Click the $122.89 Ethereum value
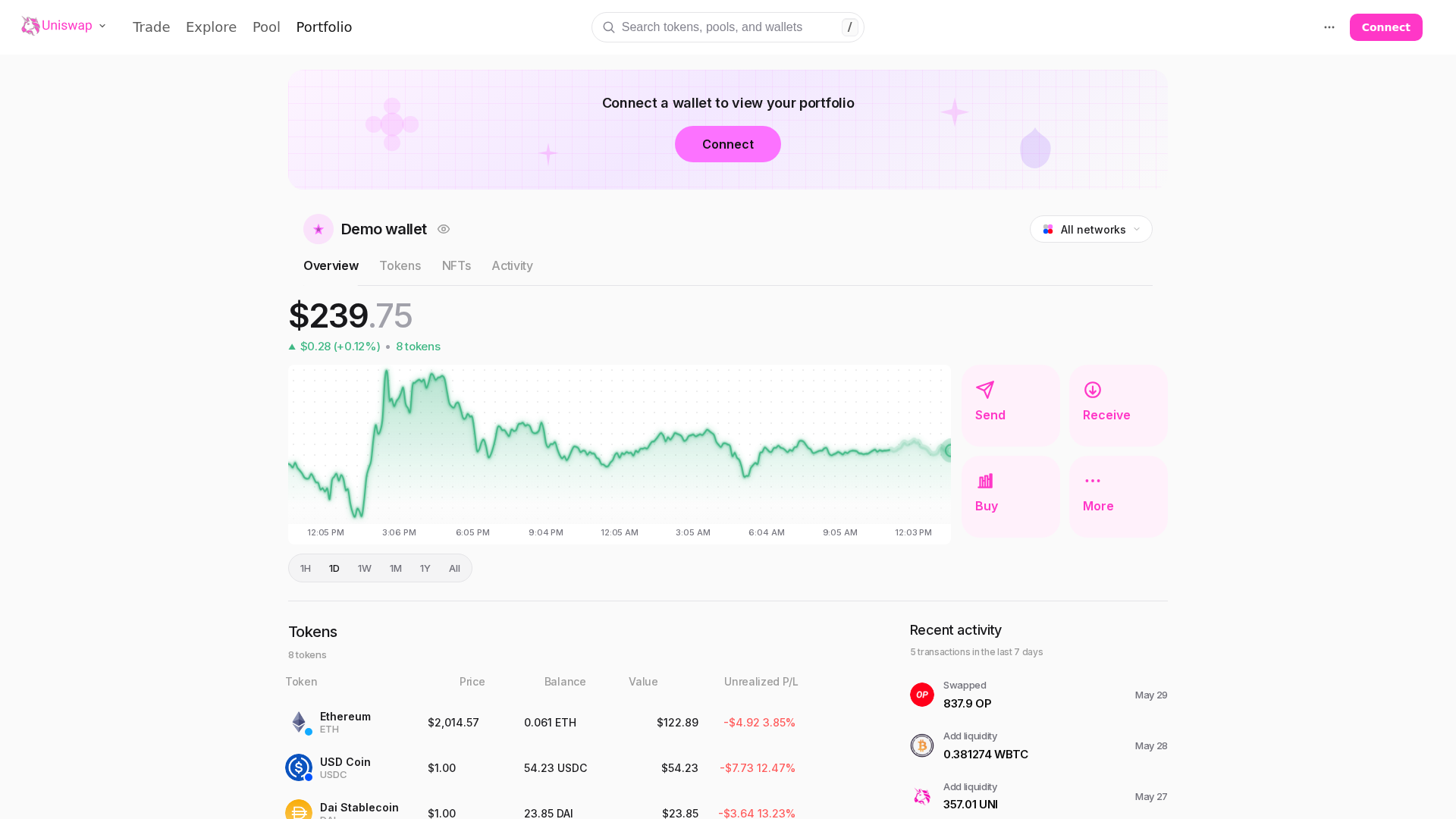 (677, 723)
